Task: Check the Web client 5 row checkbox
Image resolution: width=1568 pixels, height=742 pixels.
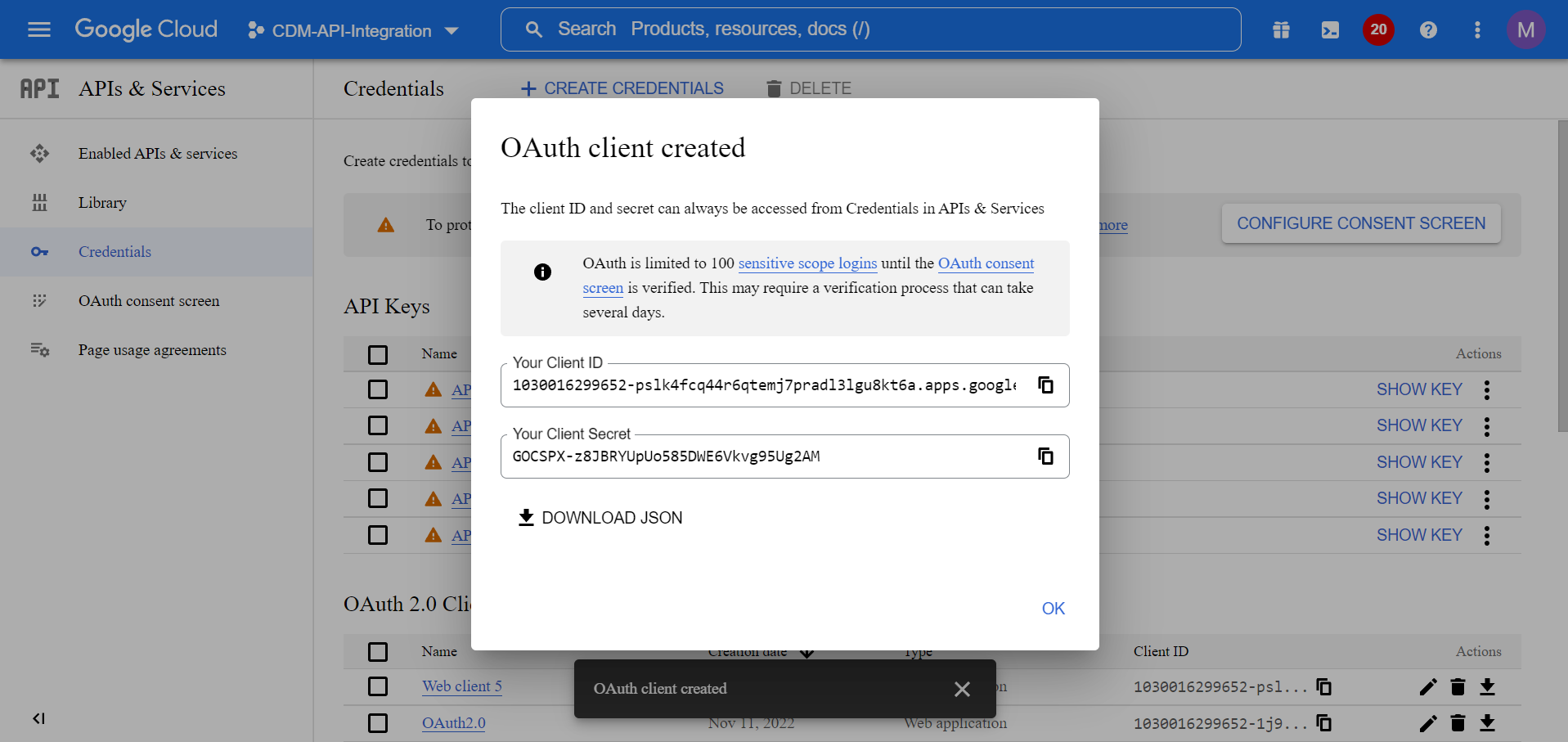Action: pyautogui.click(x=378, y=686)
